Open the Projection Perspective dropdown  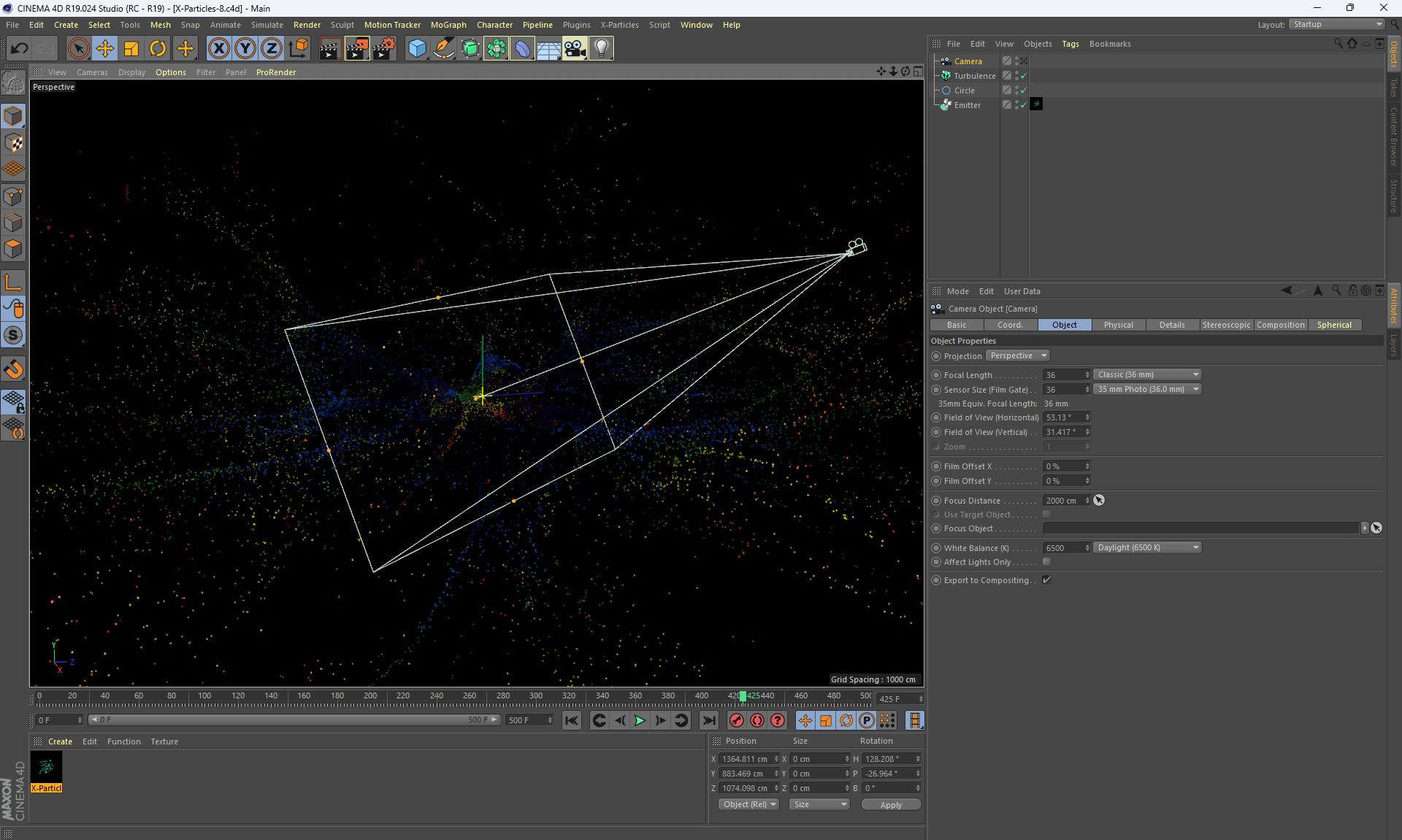click(x=1018, y=356)
